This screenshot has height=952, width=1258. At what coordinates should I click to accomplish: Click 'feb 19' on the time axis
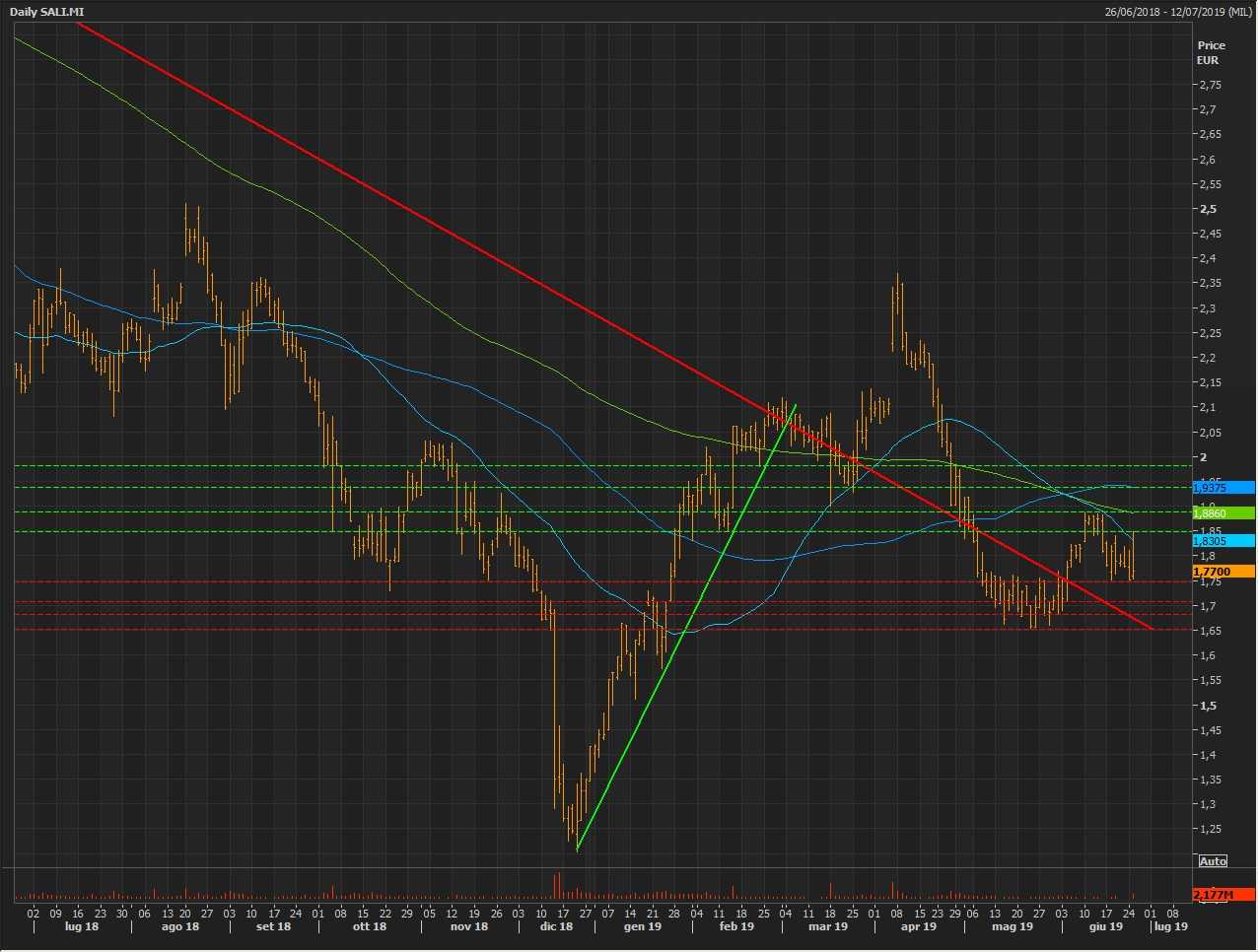[x=736, y=926]
